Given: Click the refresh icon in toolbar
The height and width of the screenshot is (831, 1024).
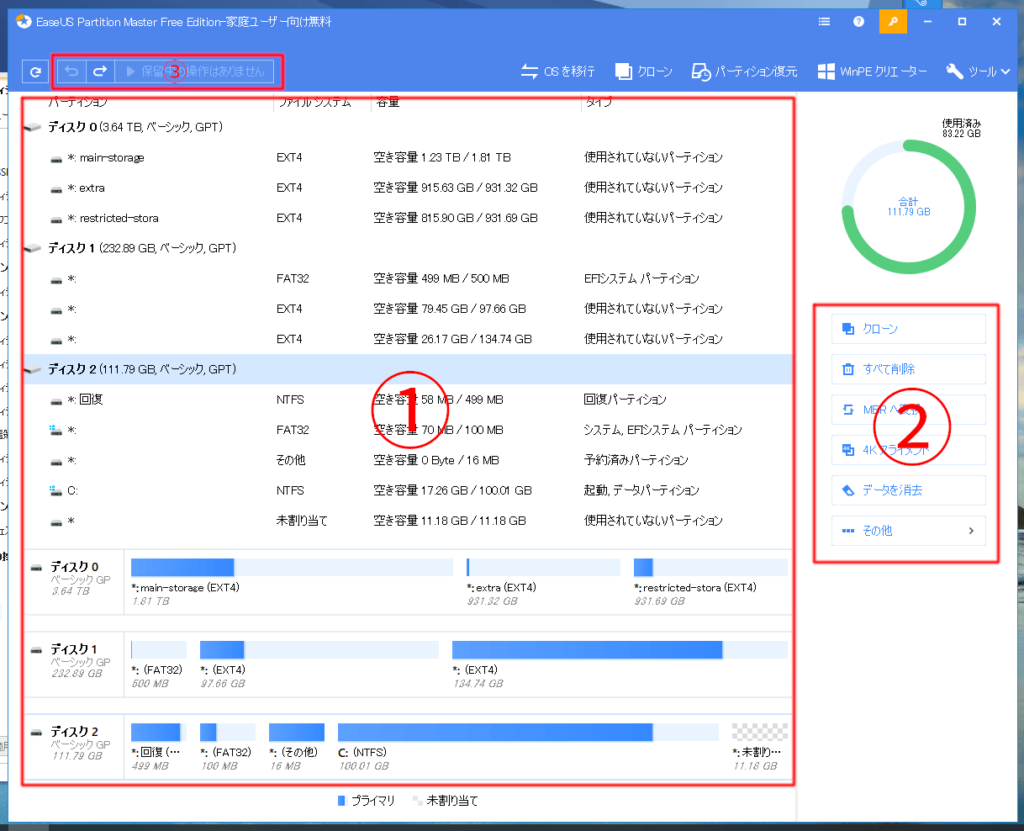Looking at the screenshot, I should [35, 71].
